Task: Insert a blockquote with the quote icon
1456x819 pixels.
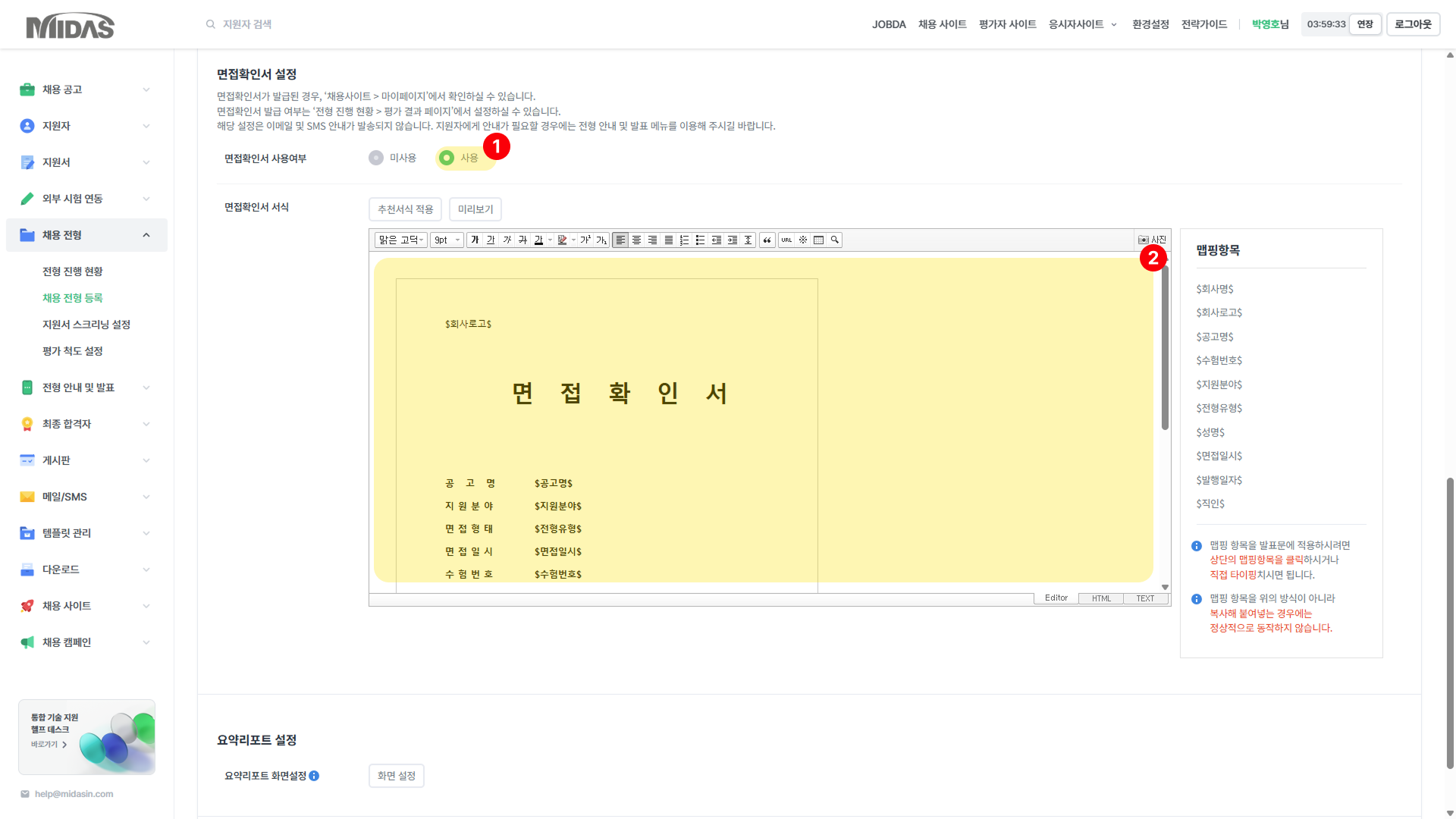Action: click(767, 240)
